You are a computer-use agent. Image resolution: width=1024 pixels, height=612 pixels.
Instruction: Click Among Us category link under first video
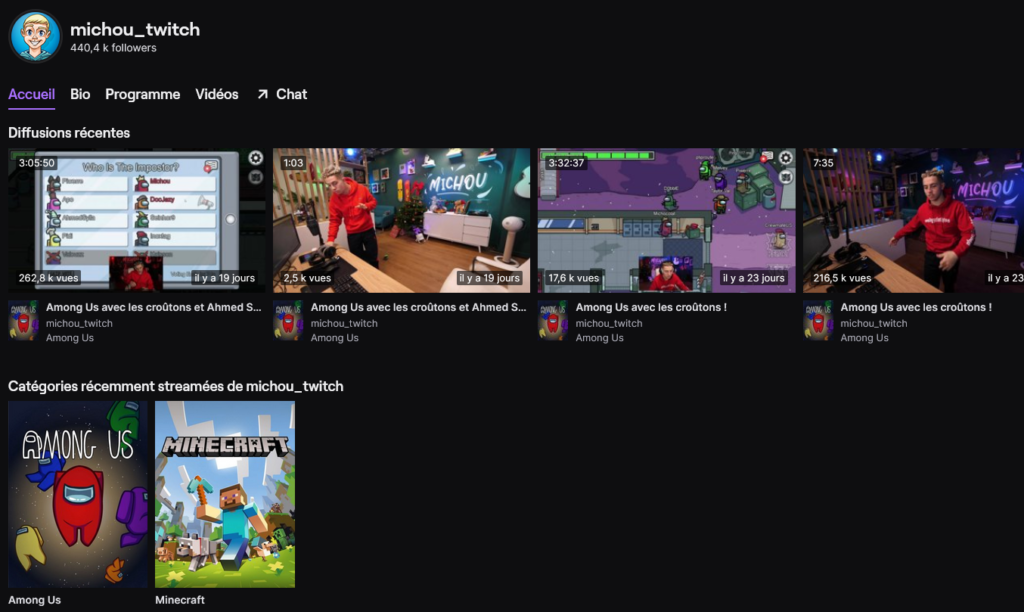(x=70, y=338)
